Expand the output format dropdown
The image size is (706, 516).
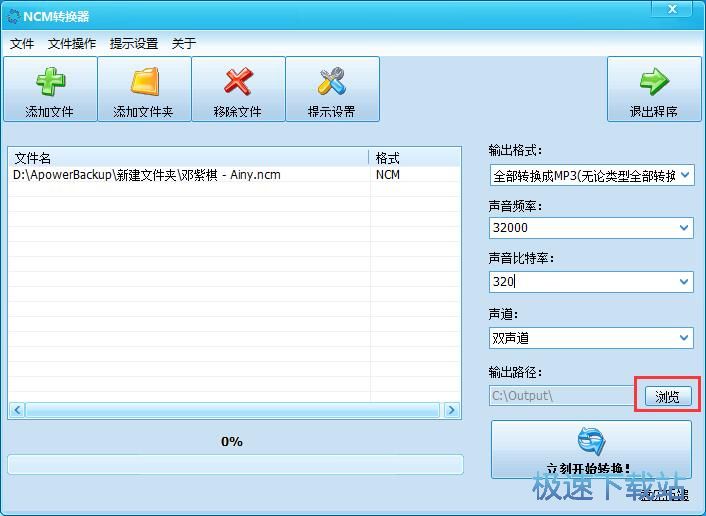tap(685, 175)
